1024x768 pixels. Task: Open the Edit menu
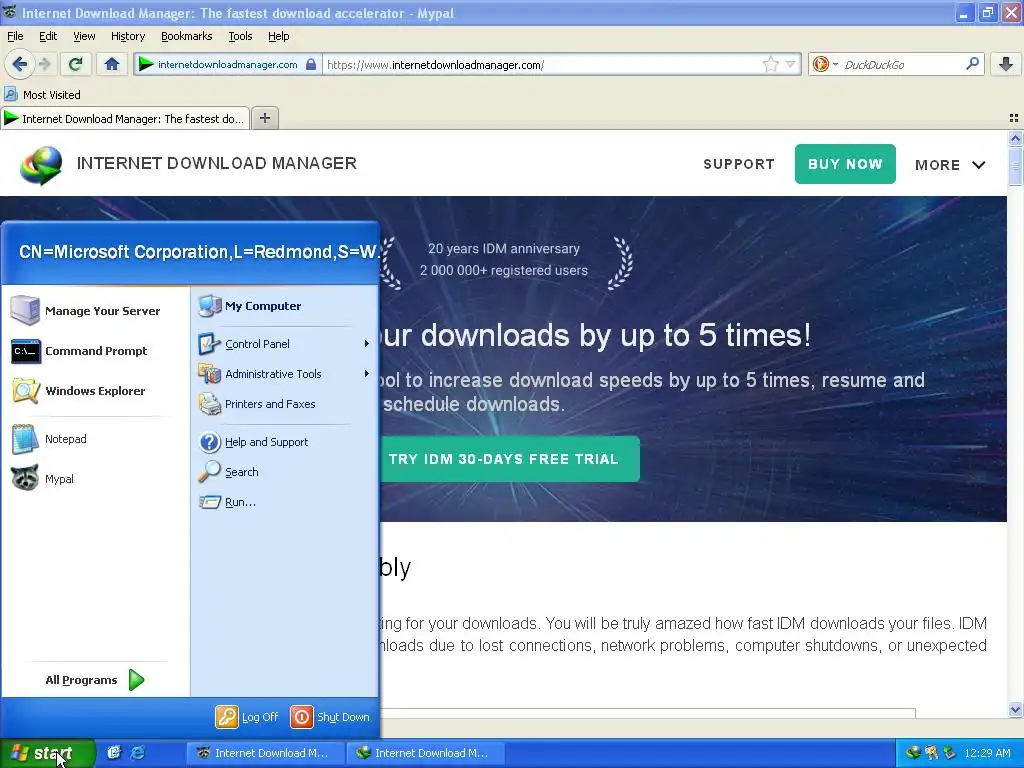tap(48, 36)
